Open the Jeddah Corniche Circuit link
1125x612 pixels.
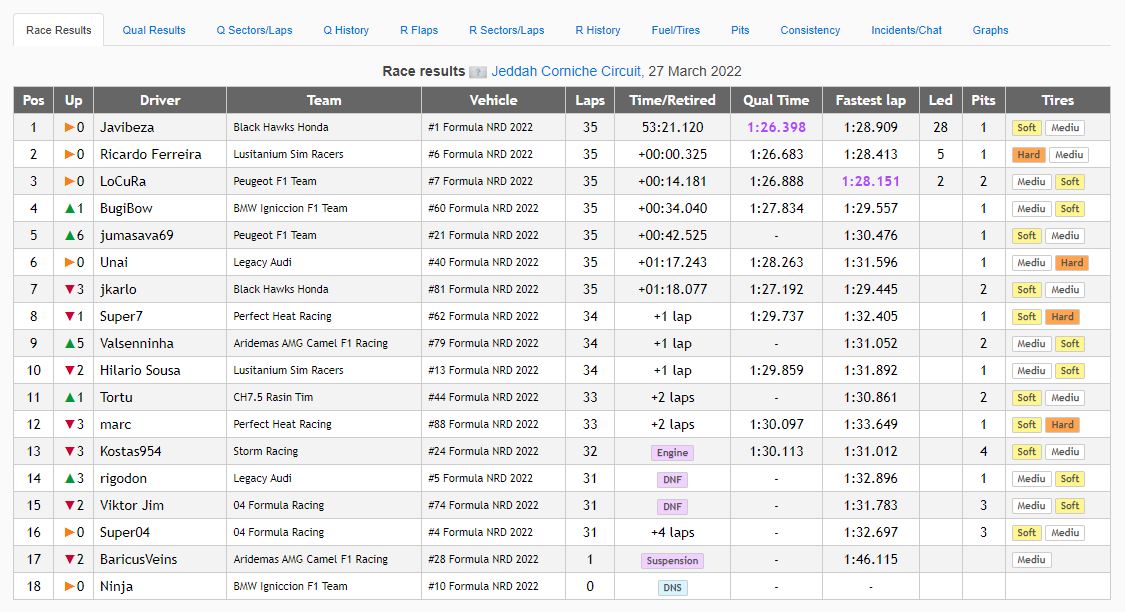566,71
